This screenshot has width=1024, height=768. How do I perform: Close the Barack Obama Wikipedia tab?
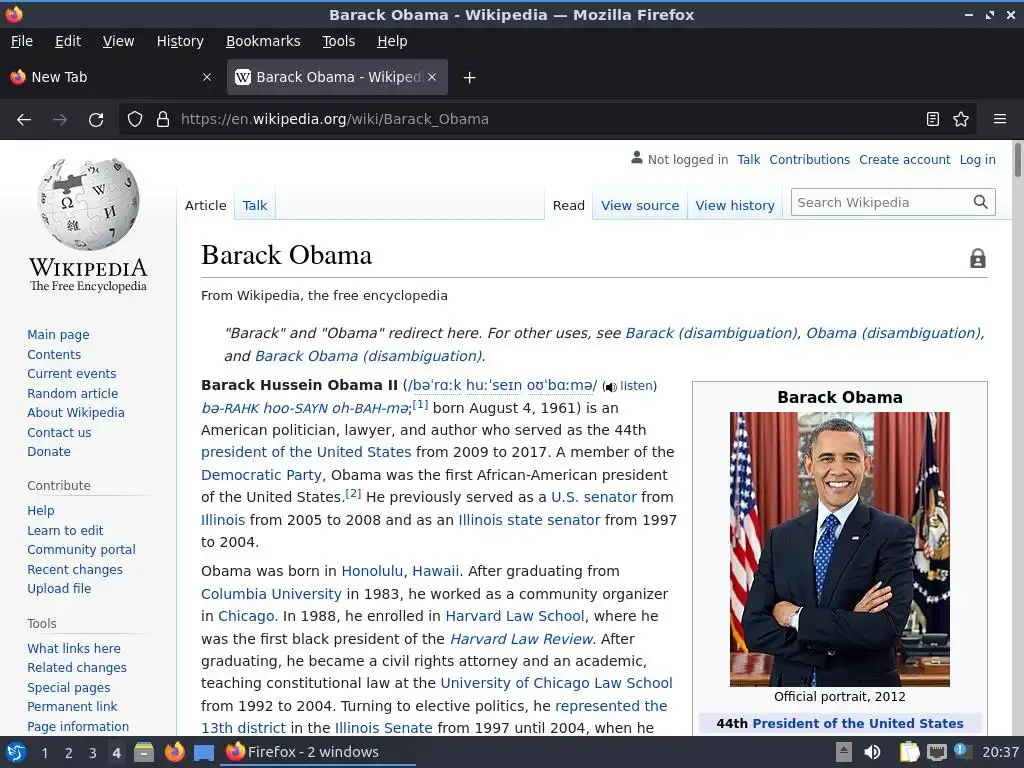(x=432, y=77)
